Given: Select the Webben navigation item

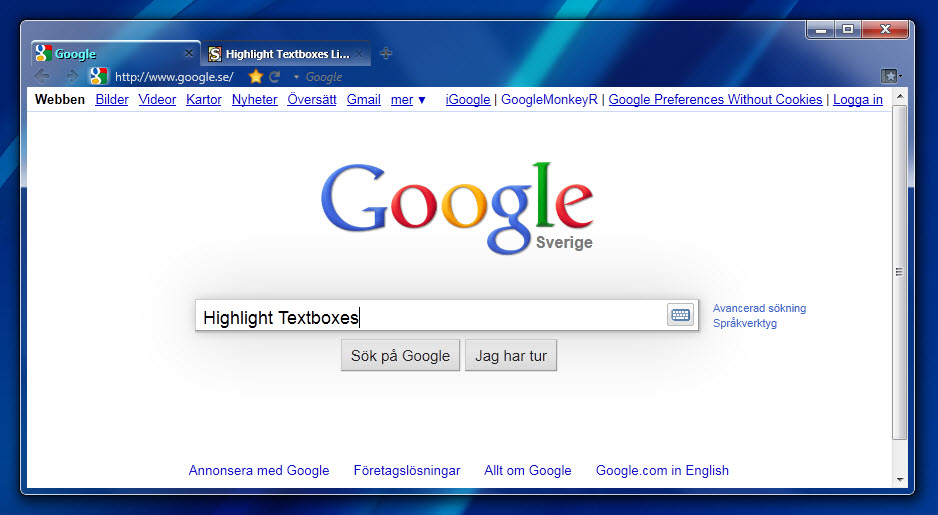Looking at the screenshot, I should [x=60, y=99].
